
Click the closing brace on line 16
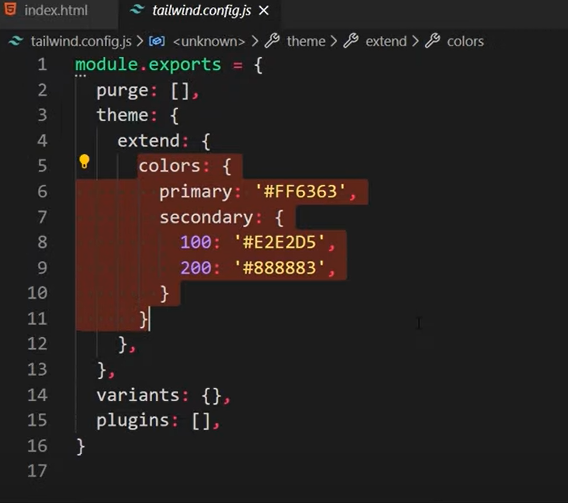pos(81,446)
